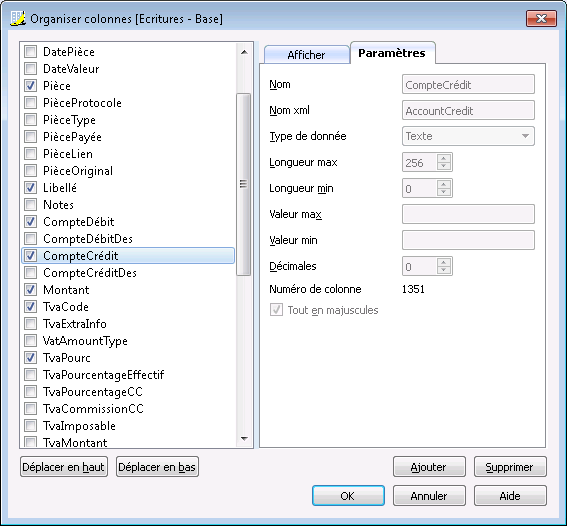The width and height of the screenshot is (567, 526).
Task: Click the column list scrollbar thumb
Action: (244, 184)
